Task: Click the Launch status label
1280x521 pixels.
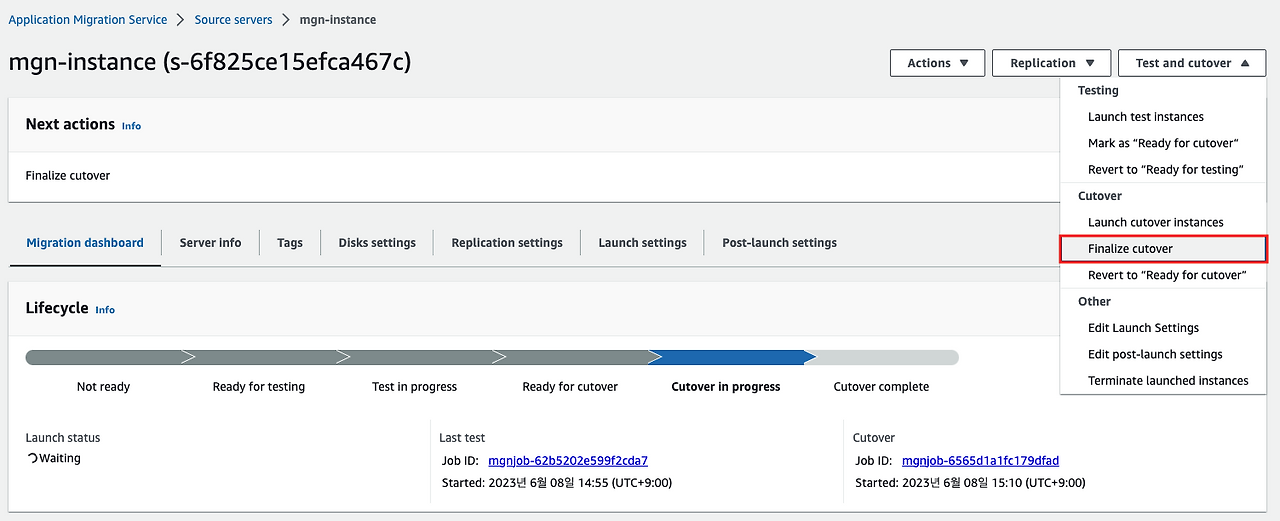Action: pos(63,438)
